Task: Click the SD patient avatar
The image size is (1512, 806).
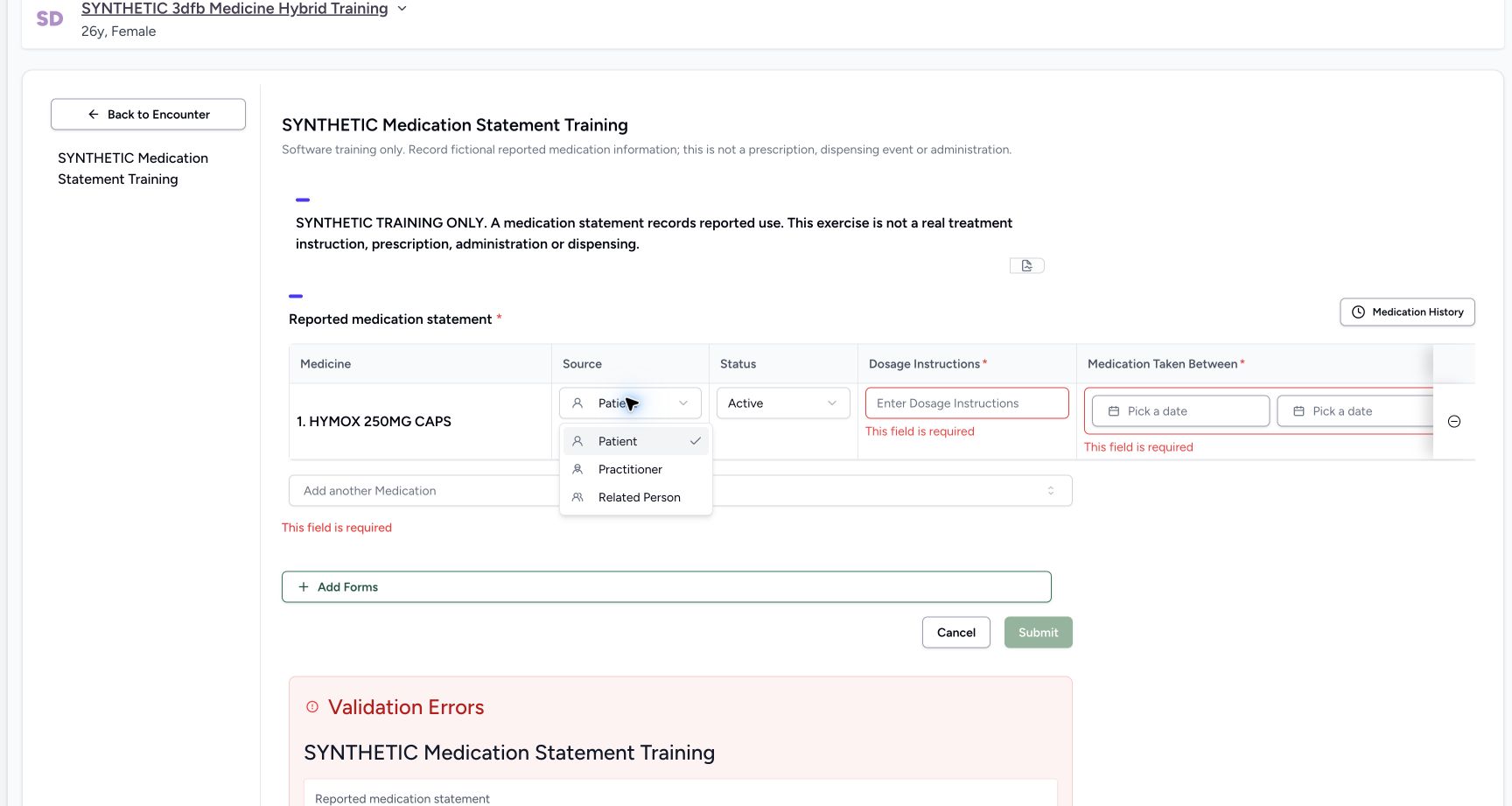Action: [50, 18]
